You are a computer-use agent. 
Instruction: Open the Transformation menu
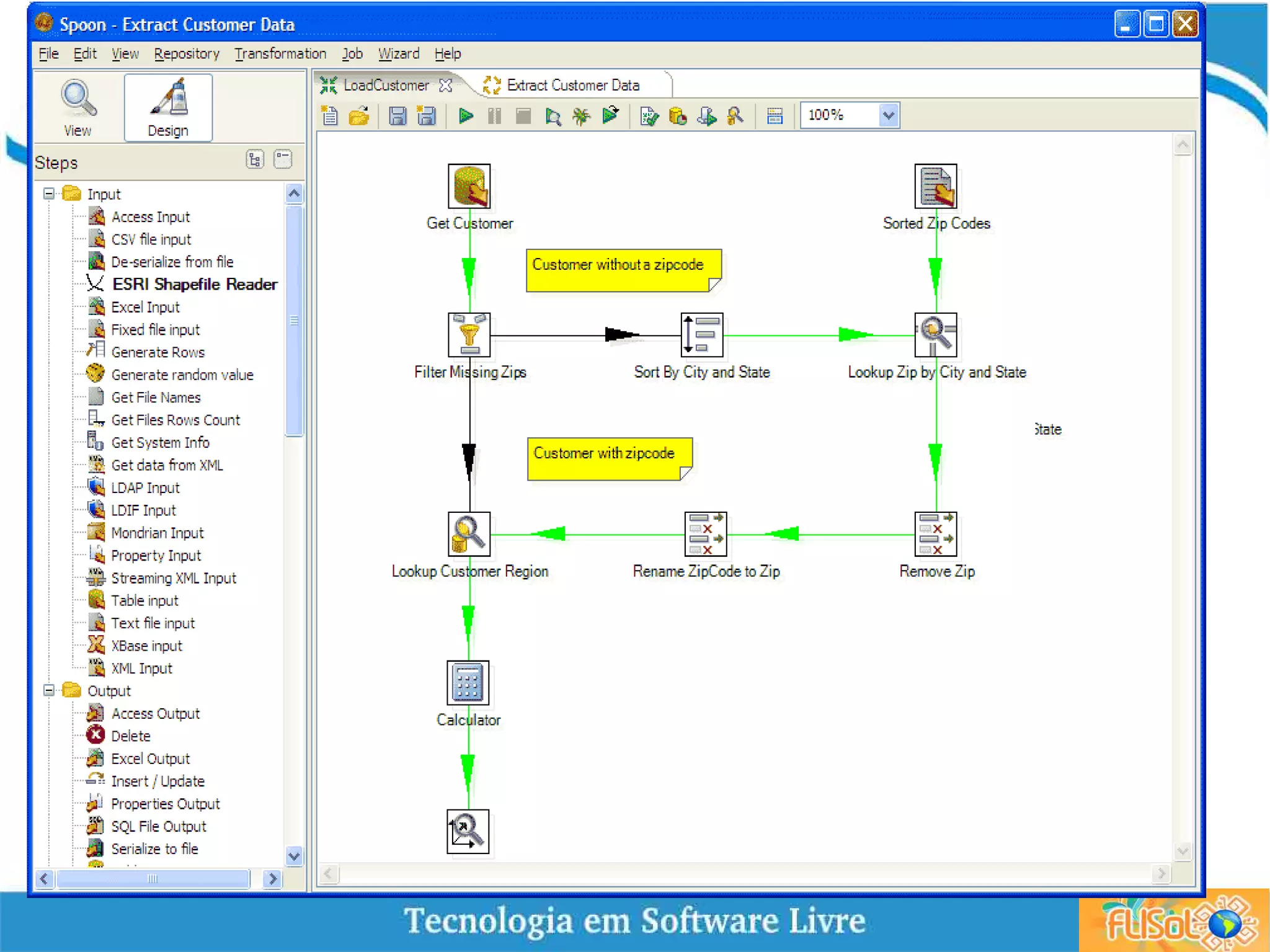click(x=280, y=54)
